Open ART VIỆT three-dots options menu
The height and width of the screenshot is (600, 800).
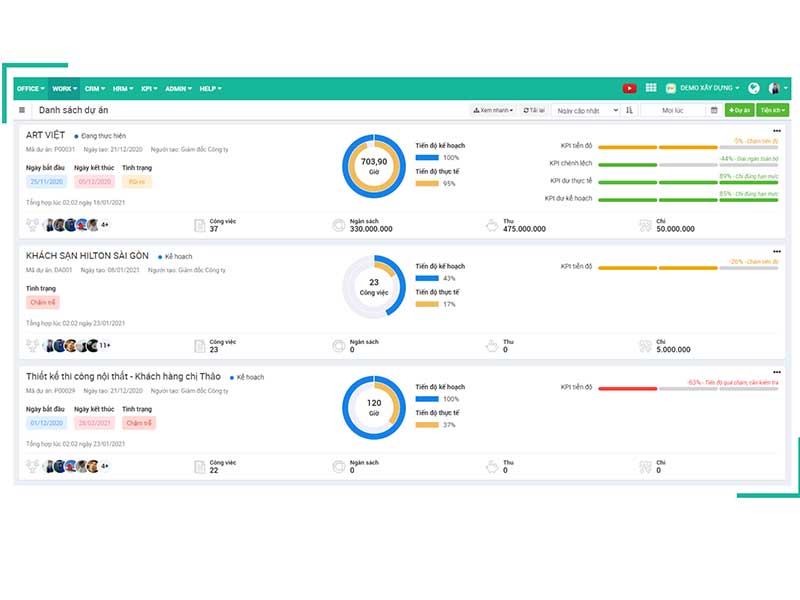coord(777,131)
